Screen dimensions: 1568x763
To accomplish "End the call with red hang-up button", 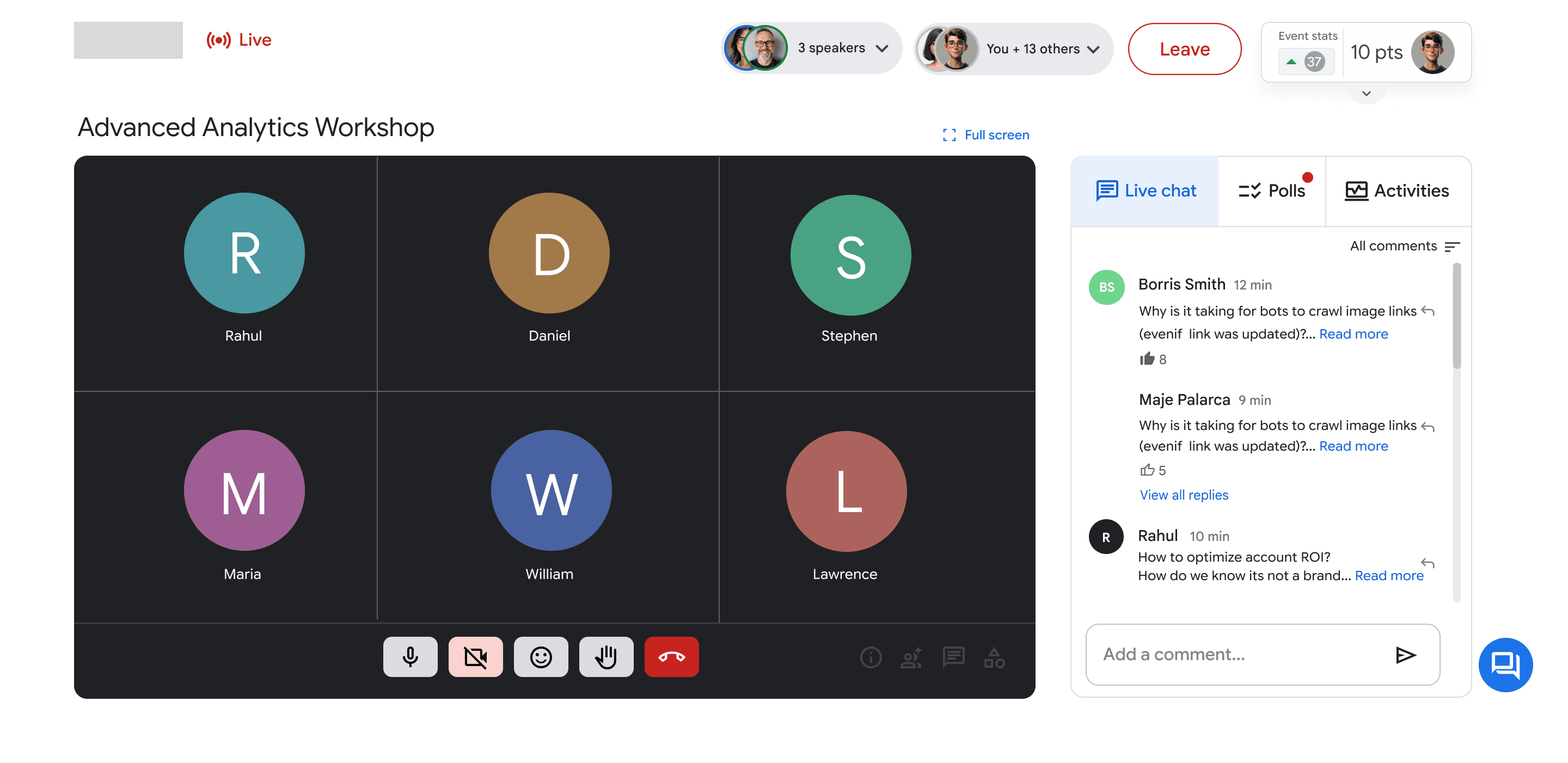I will [x=671, y=656].
